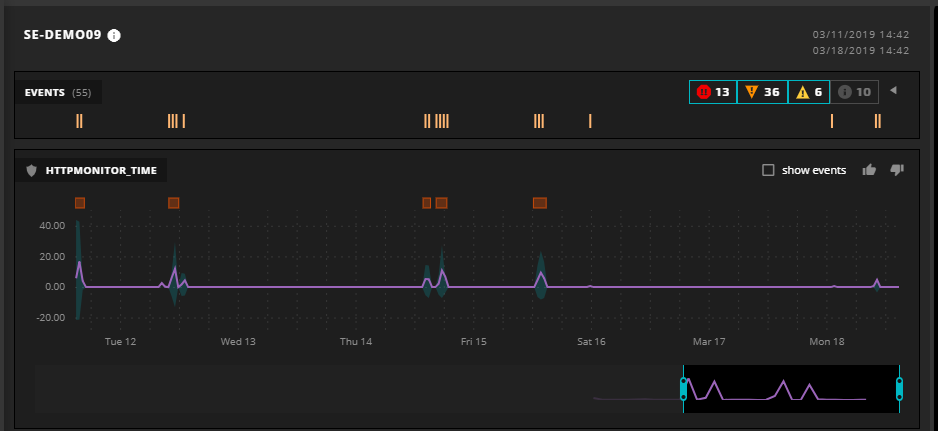
Task: Click the first orange anomaly marker on chart
Action: [x=80, y=203]
